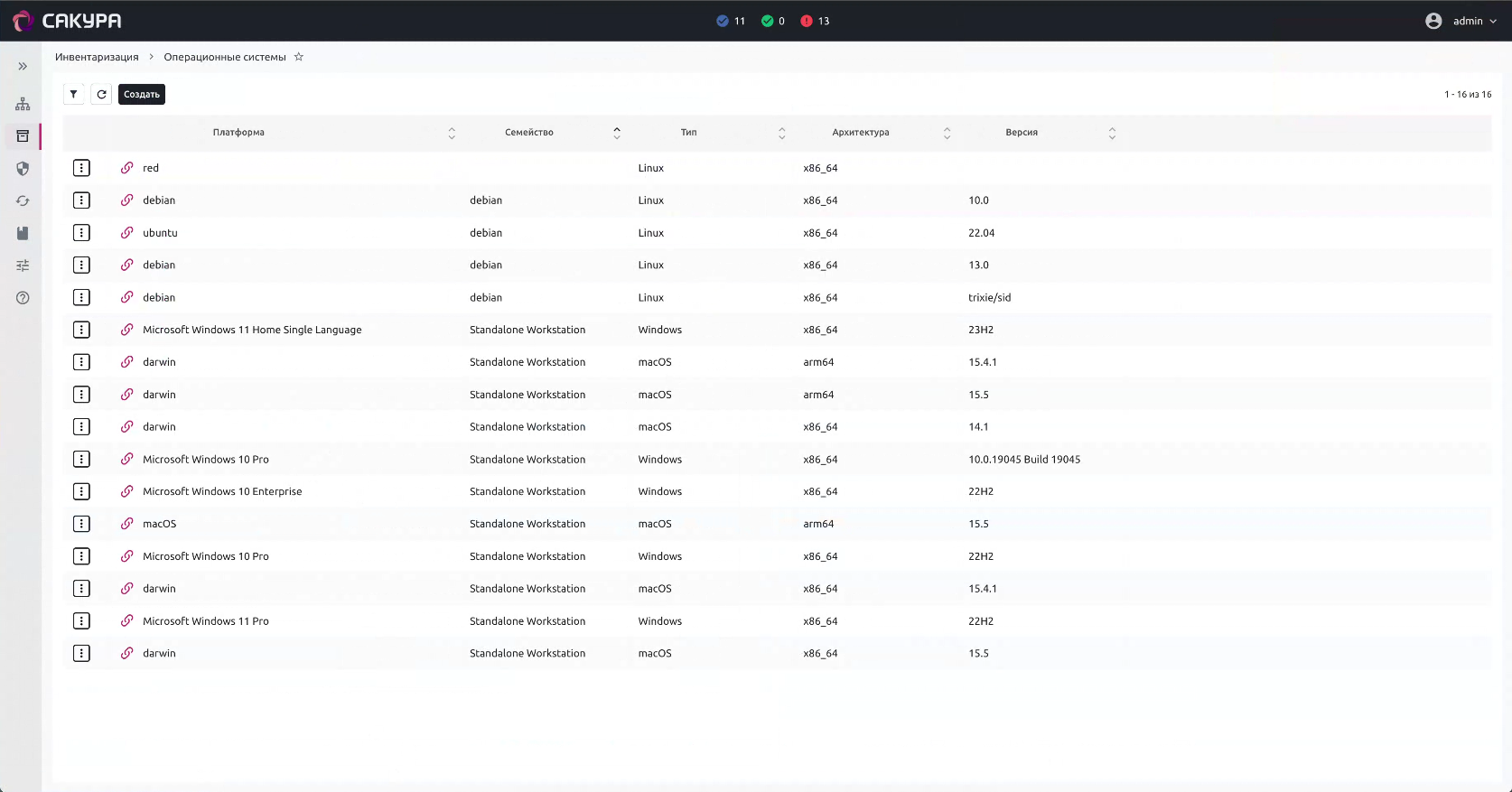Image resolution: width=1512 pixels, height=792 pixels.
Task: Open the sync arrows section in the sidebar
Action: (x=23, y=201)
